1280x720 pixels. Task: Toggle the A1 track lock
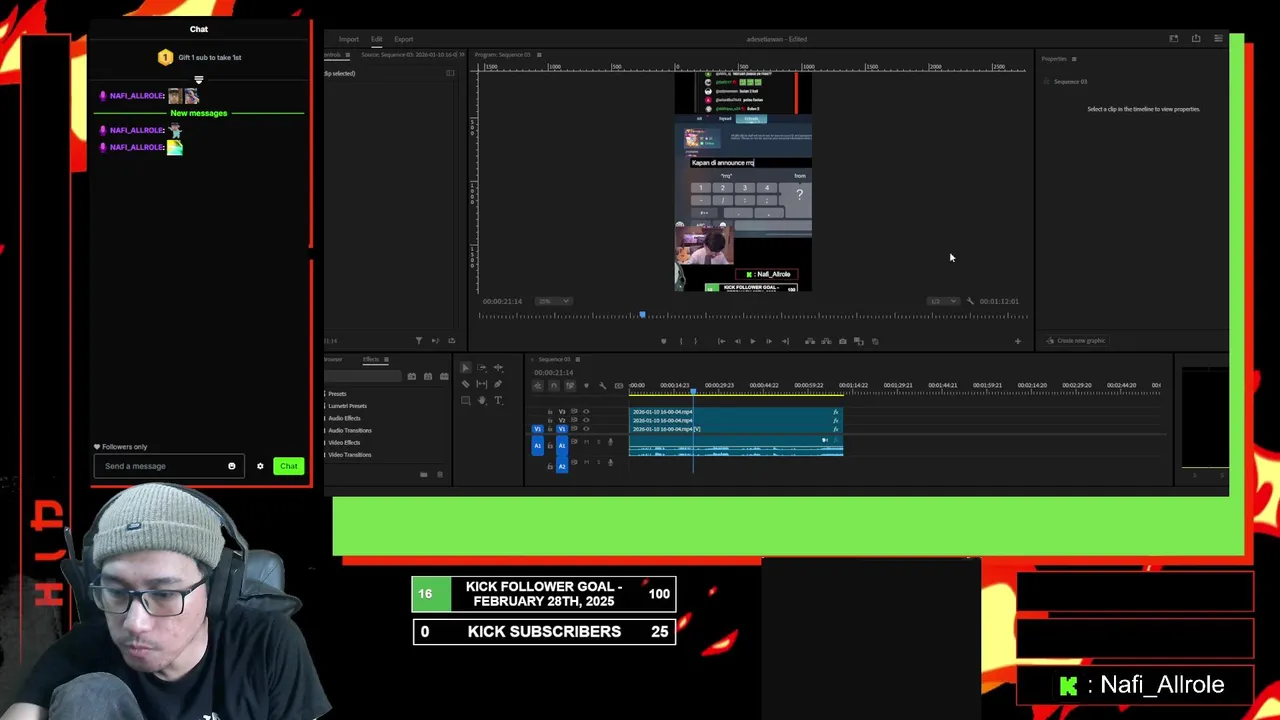click(x=550, y=445)
